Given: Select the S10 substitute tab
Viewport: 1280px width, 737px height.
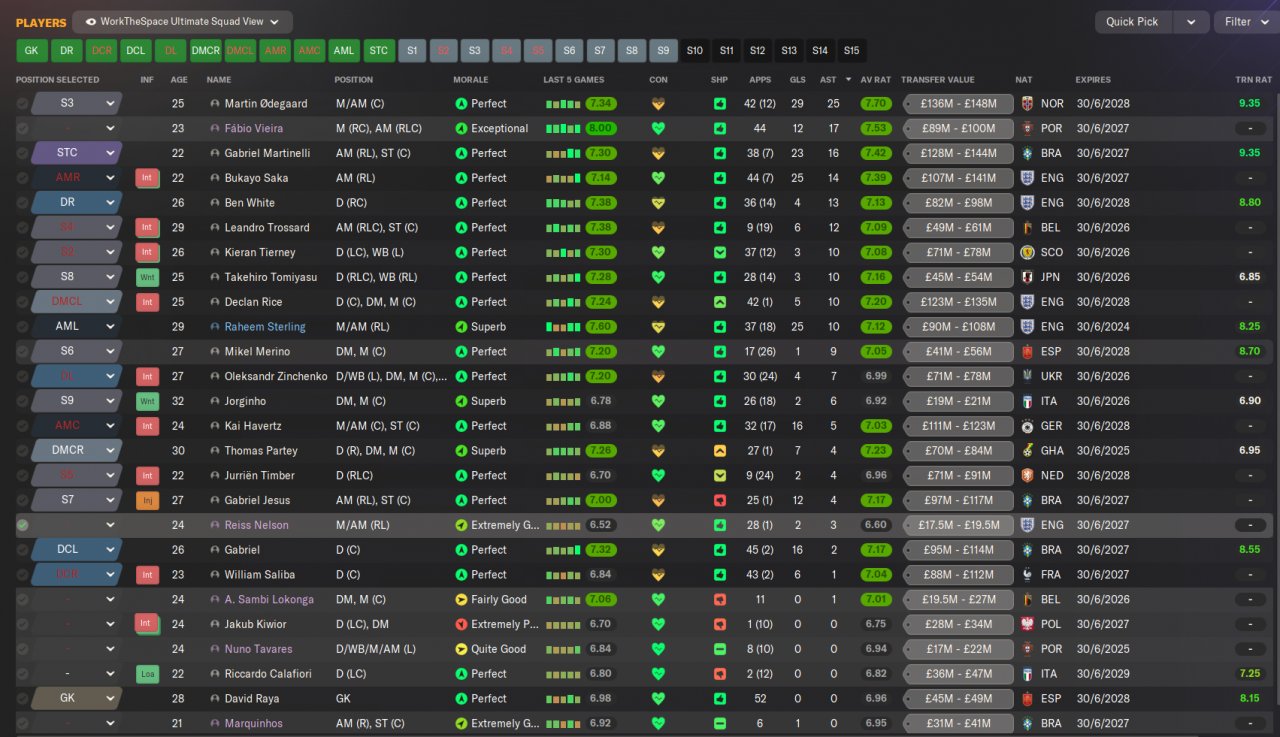Looking at the screenshot, I should click(x=695, y=51).
